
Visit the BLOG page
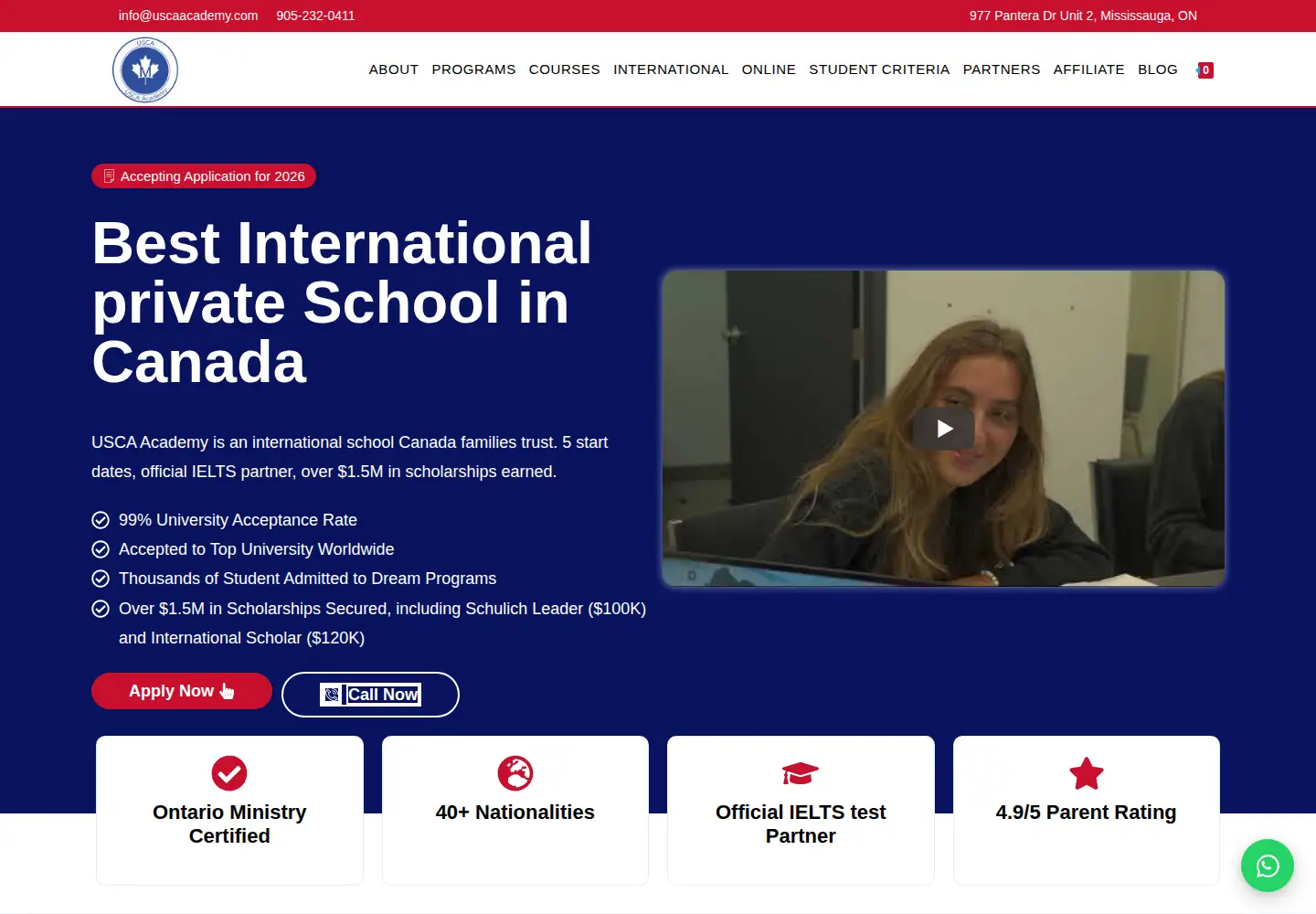click(1158, 69)
